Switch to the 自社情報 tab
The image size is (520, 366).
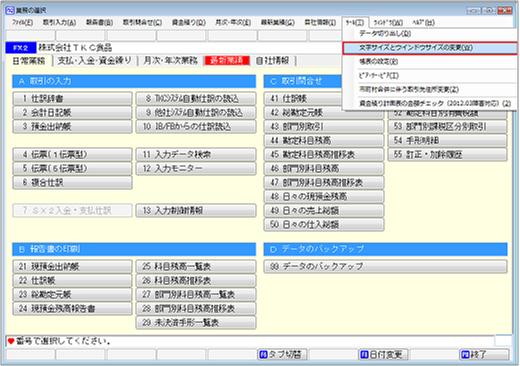(273, 61)
